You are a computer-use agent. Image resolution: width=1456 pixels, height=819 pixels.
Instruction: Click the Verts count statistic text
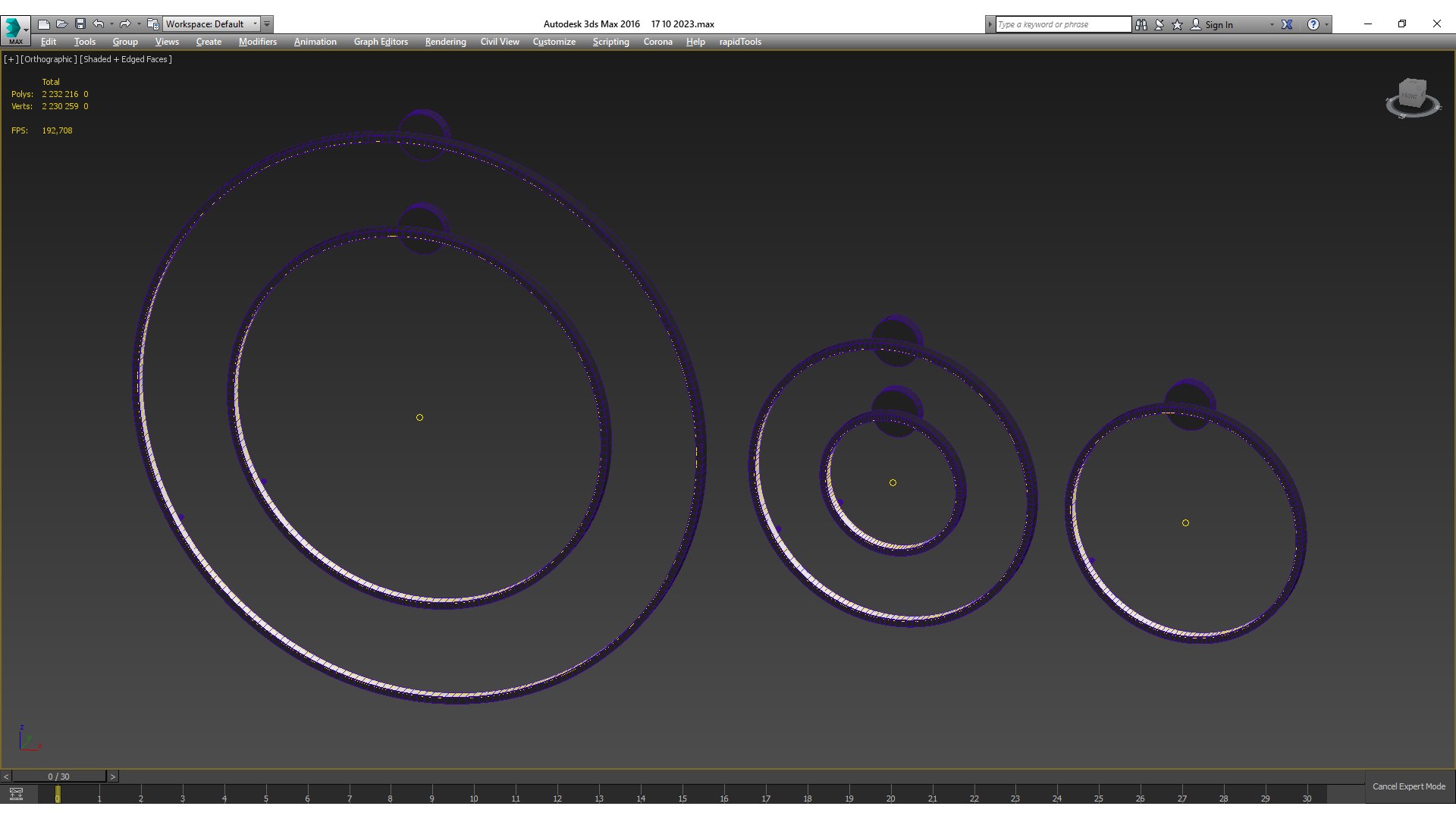point(49,106)
